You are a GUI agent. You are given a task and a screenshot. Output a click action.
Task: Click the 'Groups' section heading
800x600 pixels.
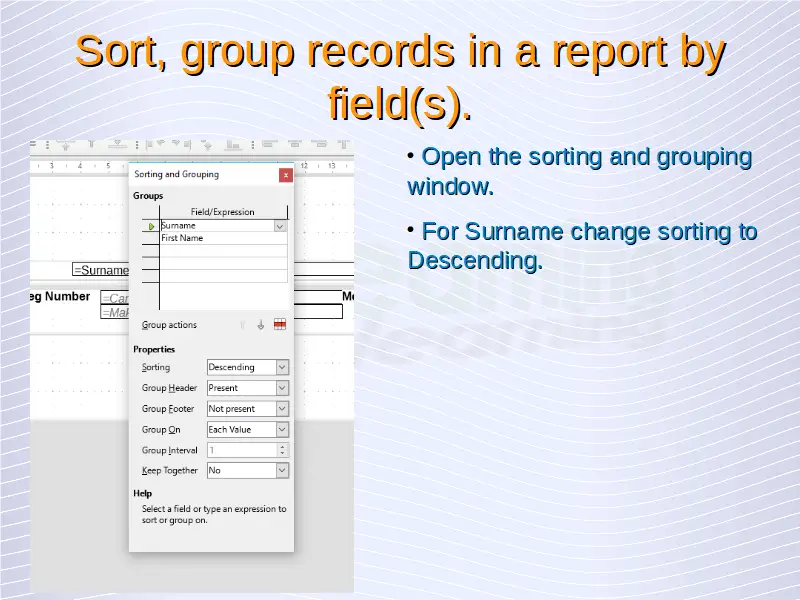(x=148, y=196)
